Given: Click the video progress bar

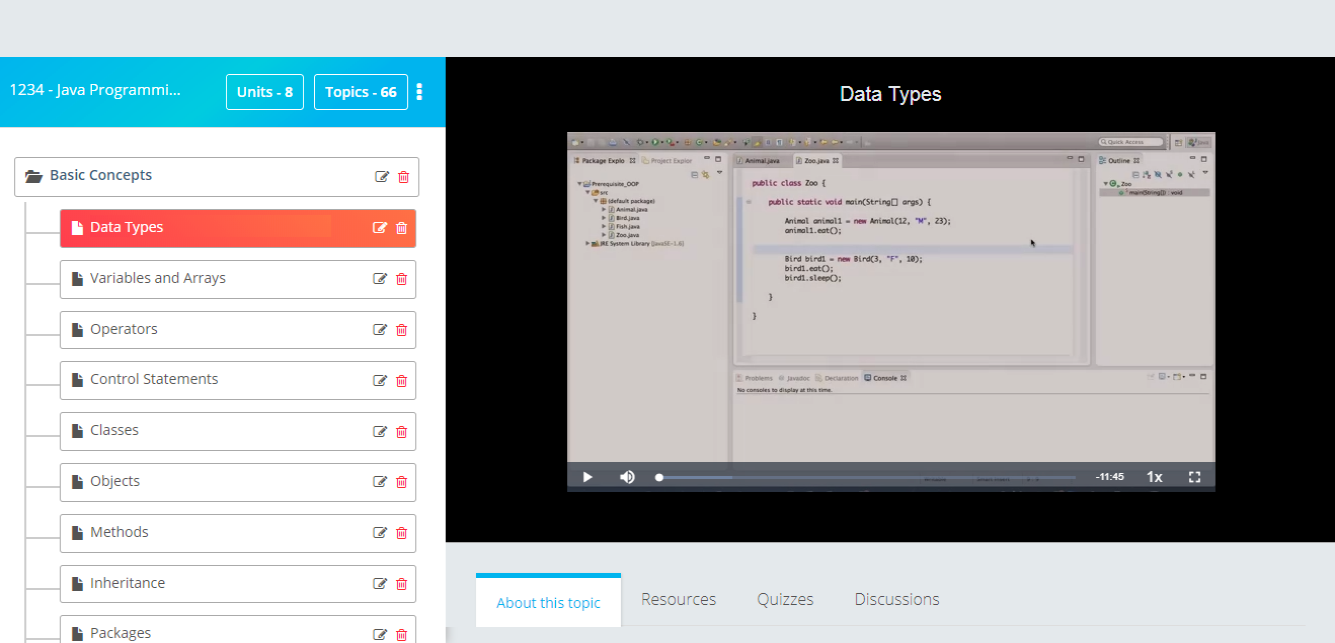Looking at the screenshot, I should [x=866, y=477].
